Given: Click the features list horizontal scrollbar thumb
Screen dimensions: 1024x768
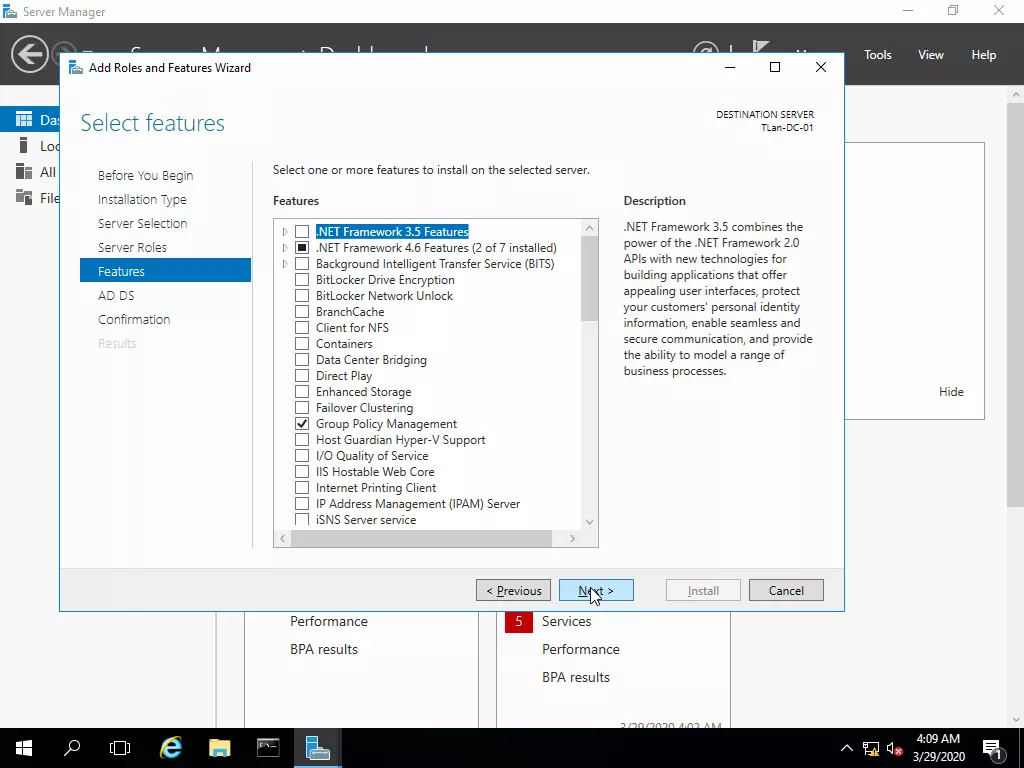Looking at the screenshot, I should tap(421, 539).
